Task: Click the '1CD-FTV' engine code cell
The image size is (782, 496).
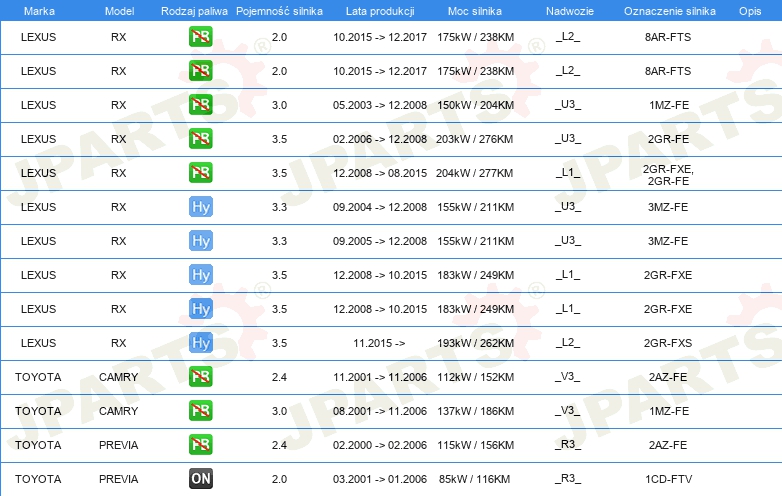Action: pyautogui.click(x=668, y=479)
